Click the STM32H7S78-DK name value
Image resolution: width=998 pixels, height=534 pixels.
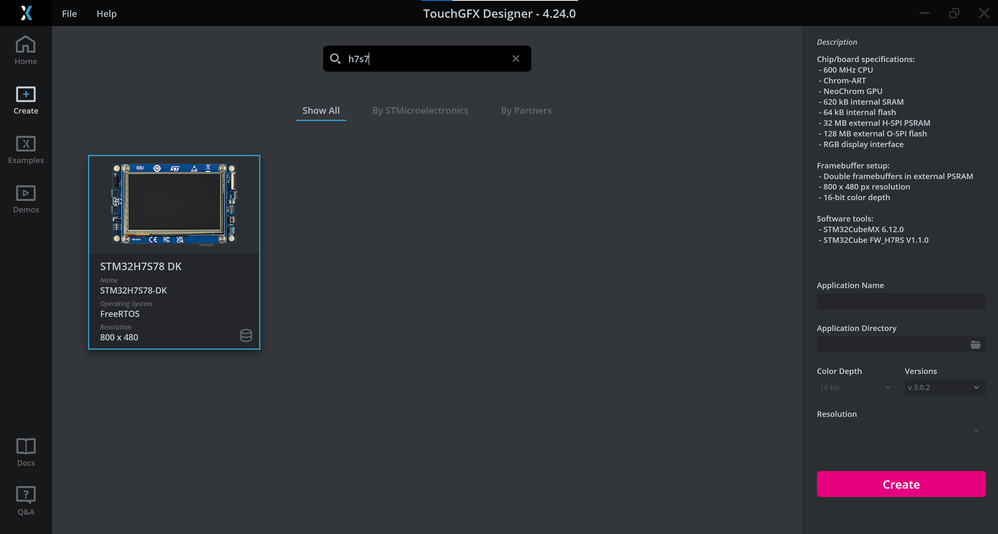coord(134,290)
